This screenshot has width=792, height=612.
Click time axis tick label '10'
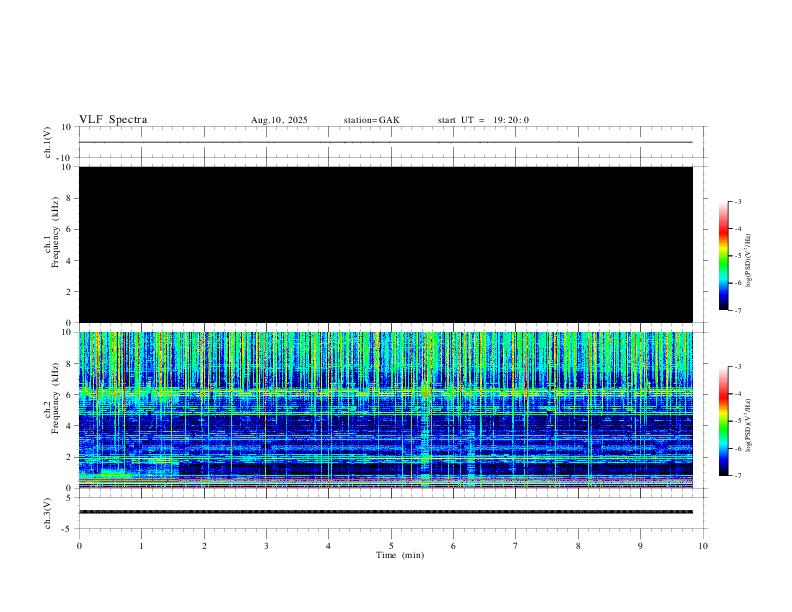(703, 546)
